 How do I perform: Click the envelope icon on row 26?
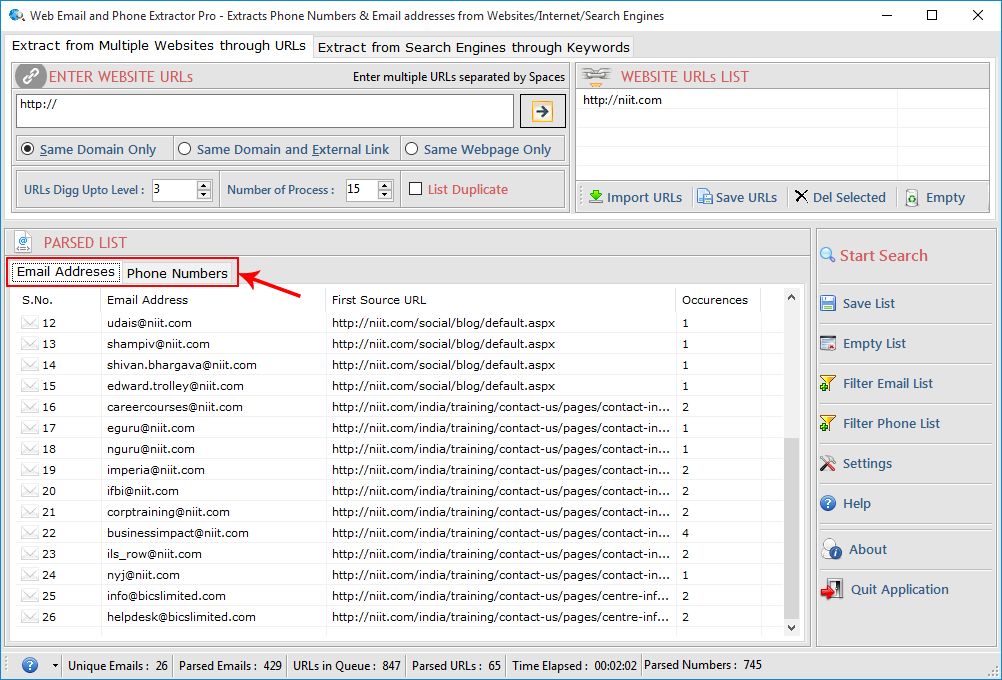29,617
